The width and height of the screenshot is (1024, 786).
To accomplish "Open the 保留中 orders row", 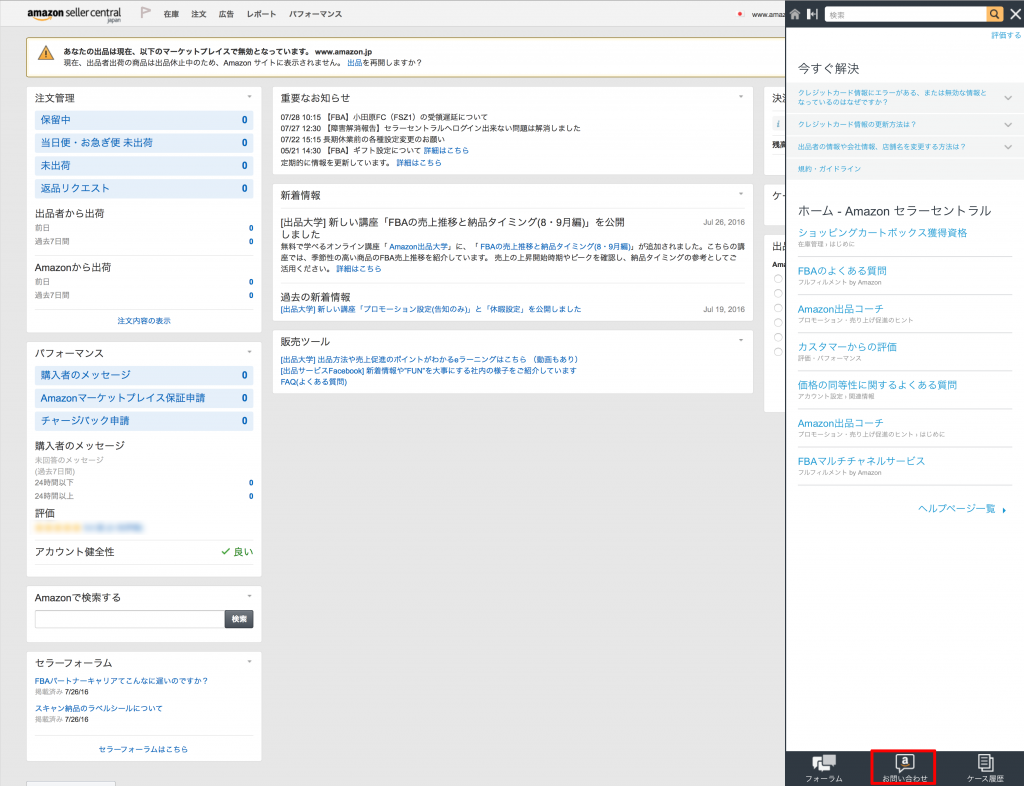I will 144,120.
